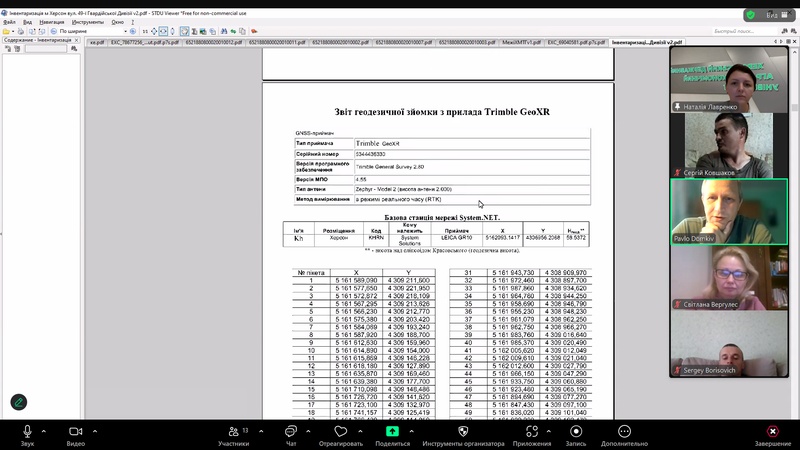Click the open file folder icon in STDU Viewer
800x450 pixels.
point(6,31)
